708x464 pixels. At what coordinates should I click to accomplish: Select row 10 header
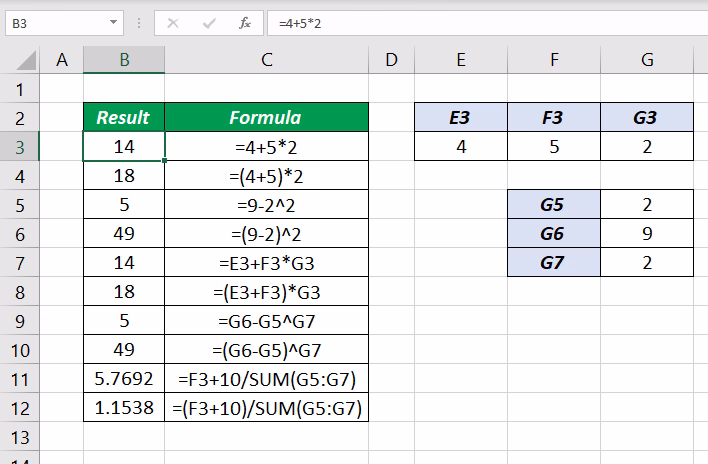point(19,350)
